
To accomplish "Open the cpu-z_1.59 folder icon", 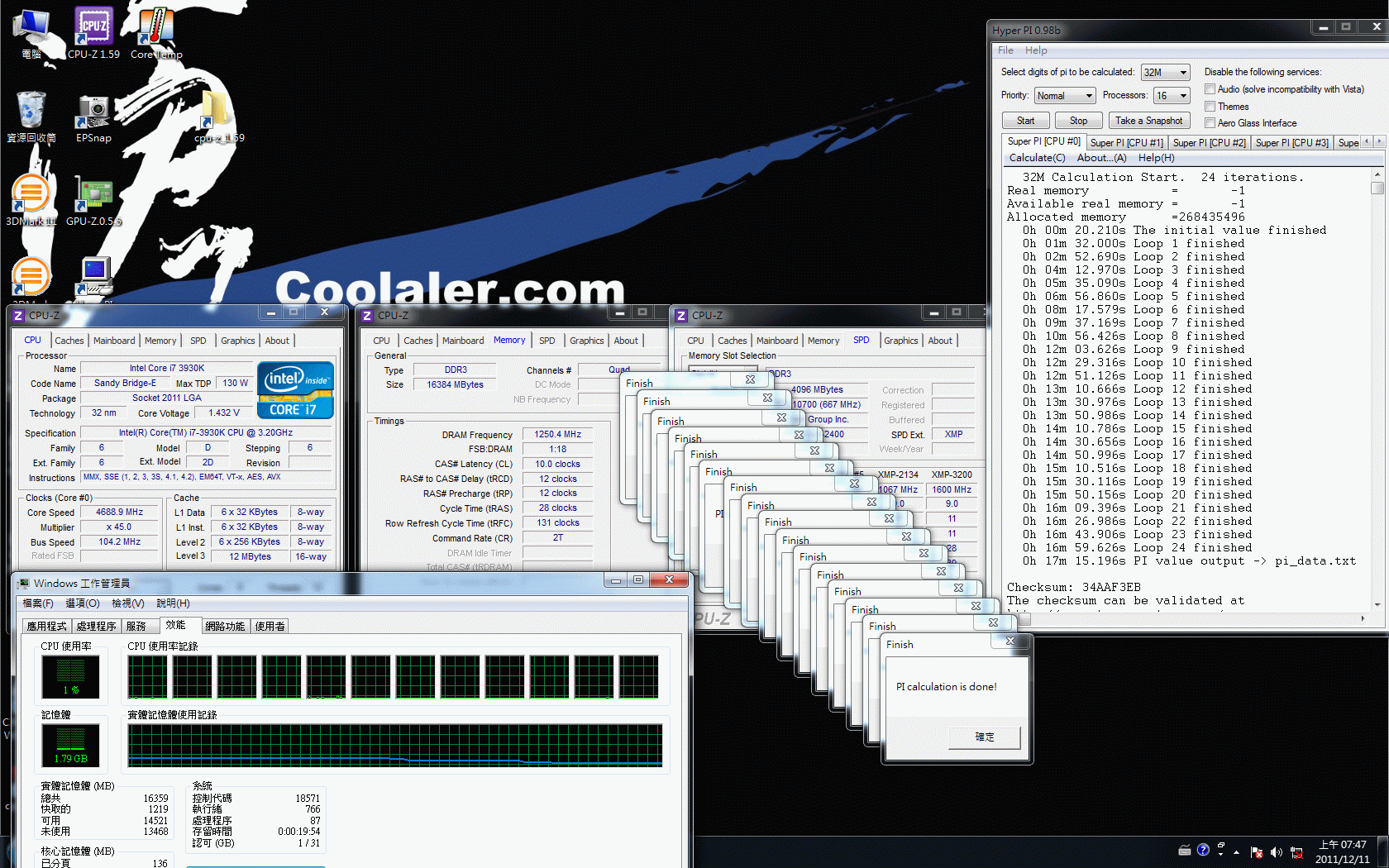I will [x=218, y=117].
